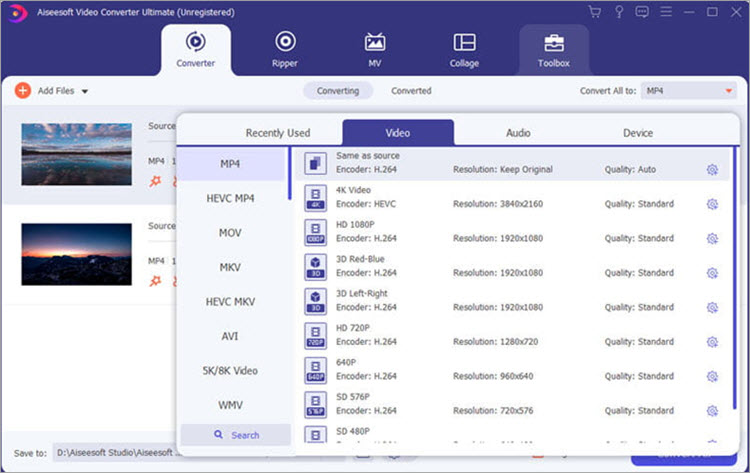Open the MV tab
This screenshot has width=750, height=473.
375,50
